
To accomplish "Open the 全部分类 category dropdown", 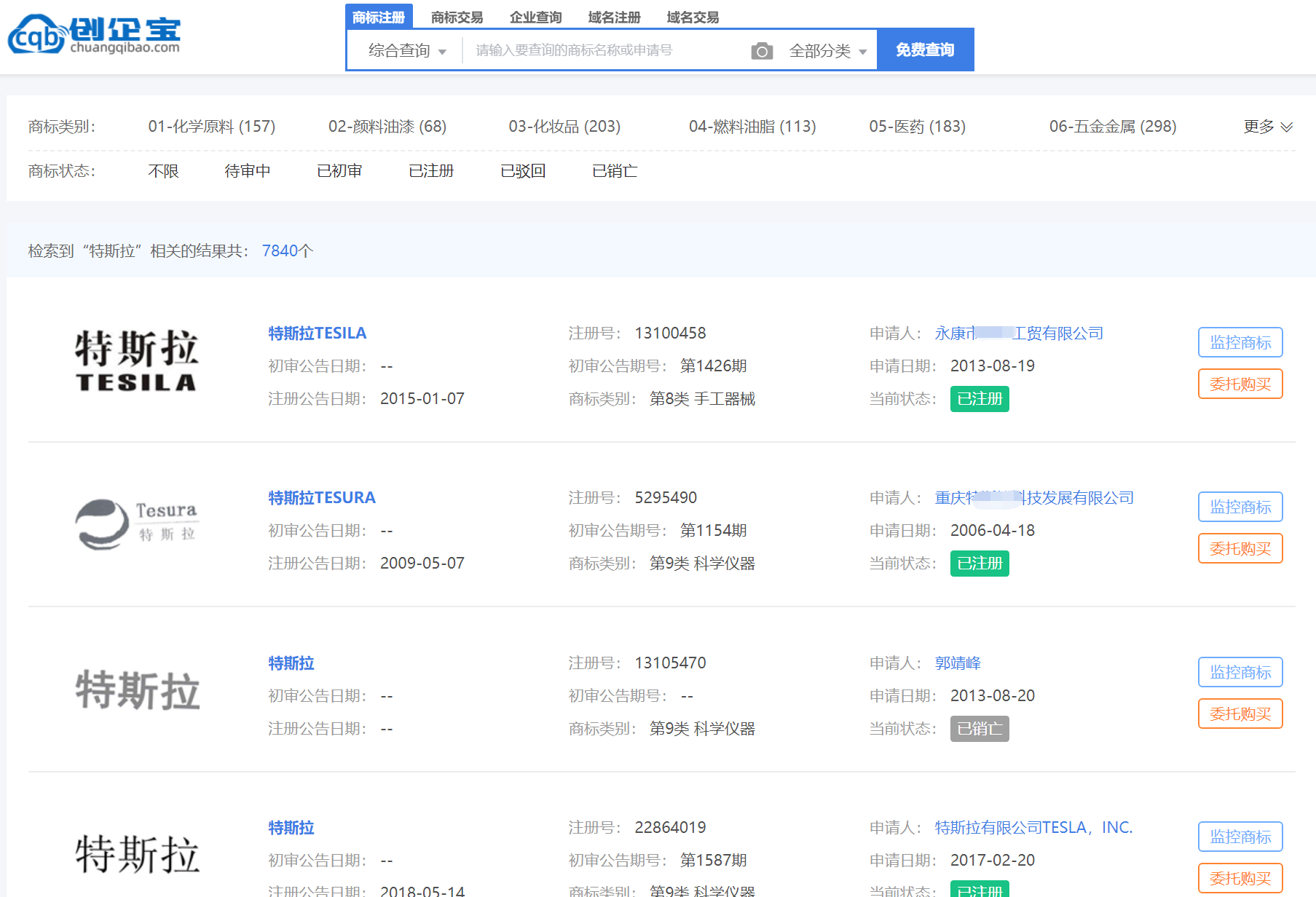I will pos(827,51).
